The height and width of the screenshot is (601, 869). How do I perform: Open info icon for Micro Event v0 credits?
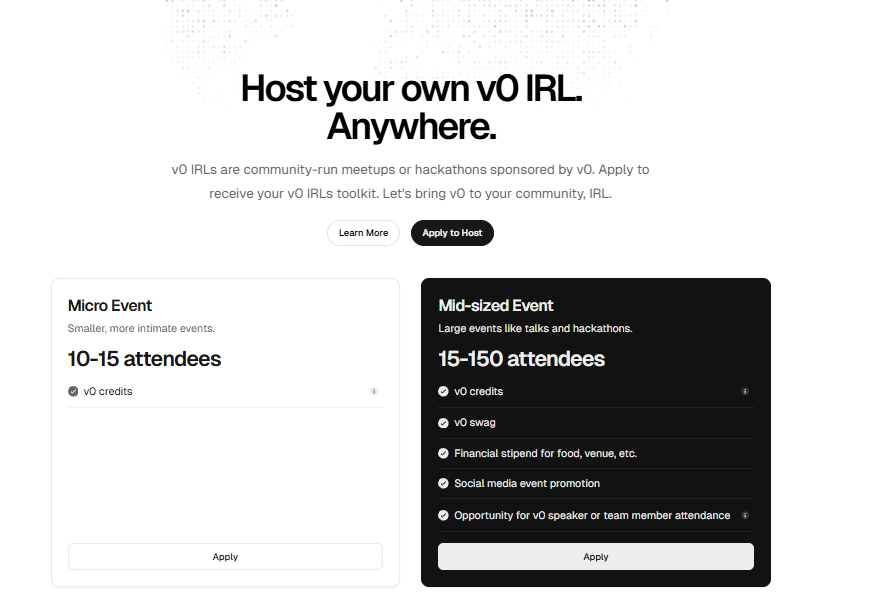click(x=374, y=392)
